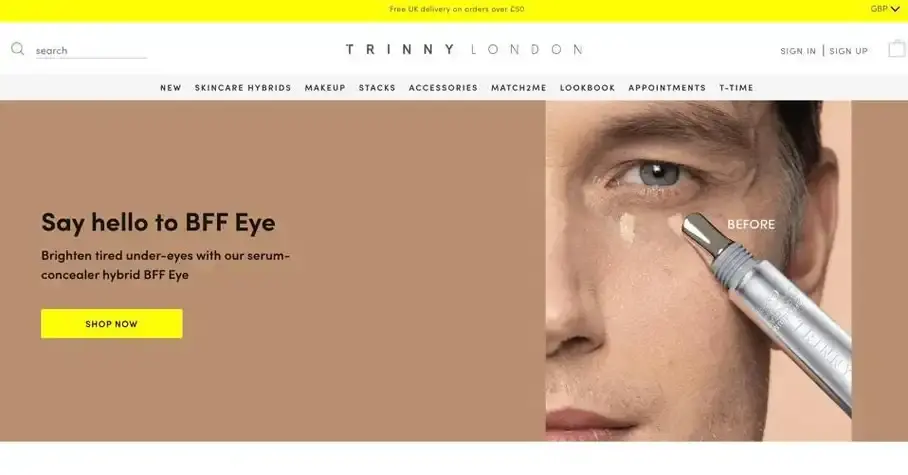The height and width of the screenshot is (475, 908).
Task: Click the Trinny London logo
Action: (x=464, y=49)
